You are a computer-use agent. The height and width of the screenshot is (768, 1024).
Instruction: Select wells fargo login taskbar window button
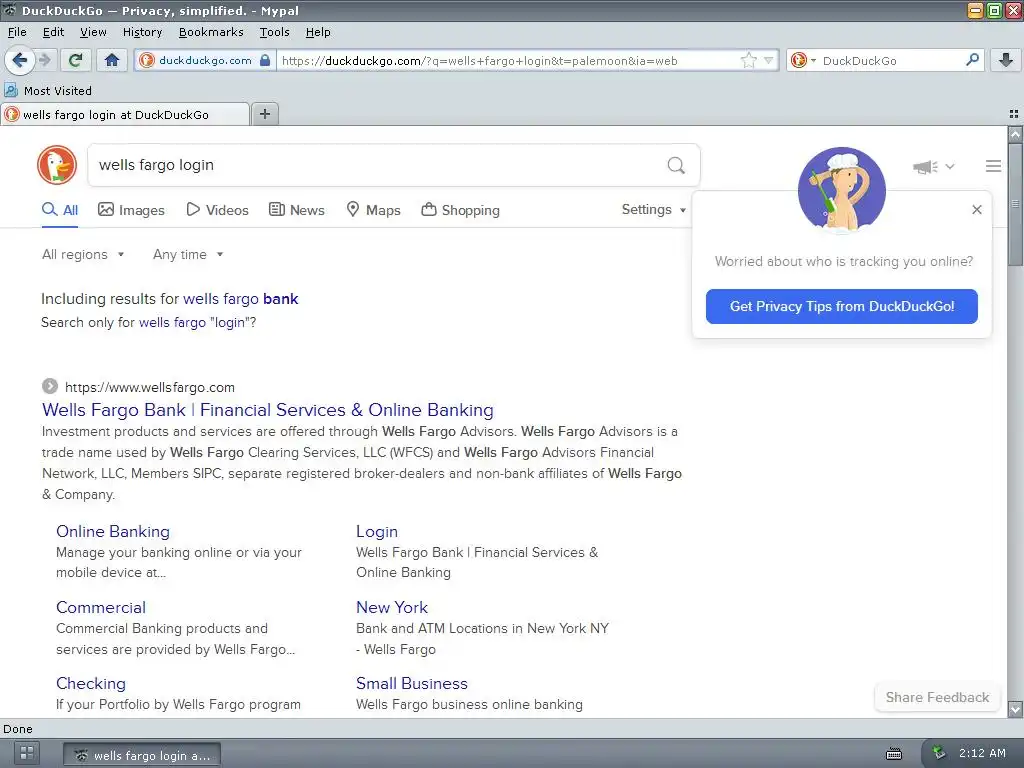tap(142, 755)
